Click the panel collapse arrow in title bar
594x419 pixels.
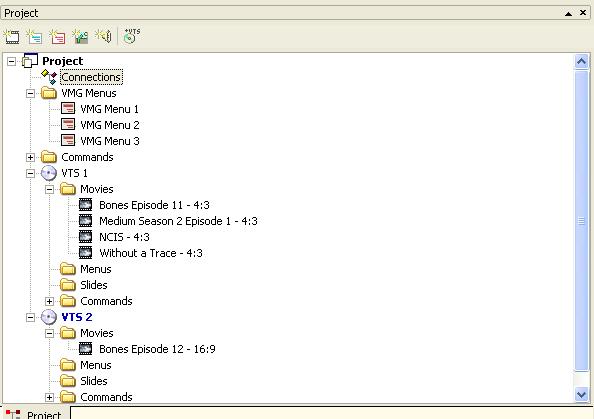point(568,14)
